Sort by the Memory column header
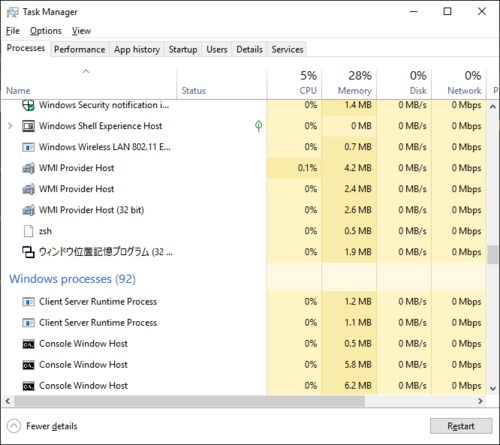500x445 pixels. pyautogui.click(x=349, y=83)
